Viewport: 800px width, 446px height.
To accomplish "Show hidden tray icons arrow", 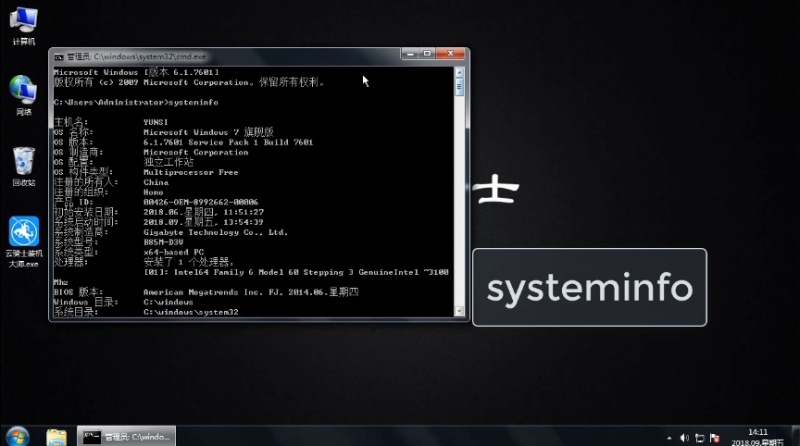I will (x=669, y=438).
